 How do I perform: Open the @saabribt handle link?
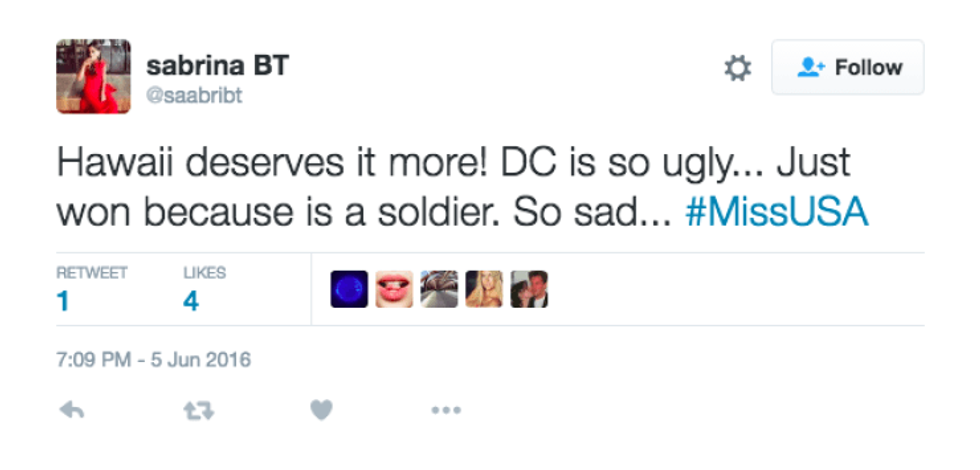click(x=194, y=95)
